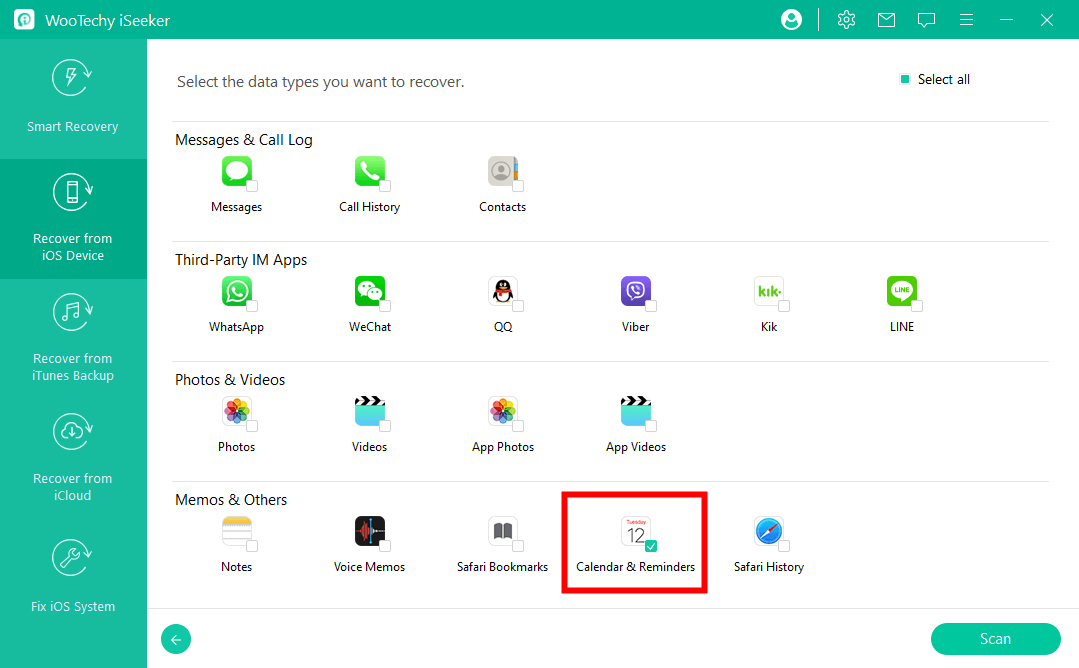Select the WeChat data type icon
The image size is (1079, 668).
point(369,292)
